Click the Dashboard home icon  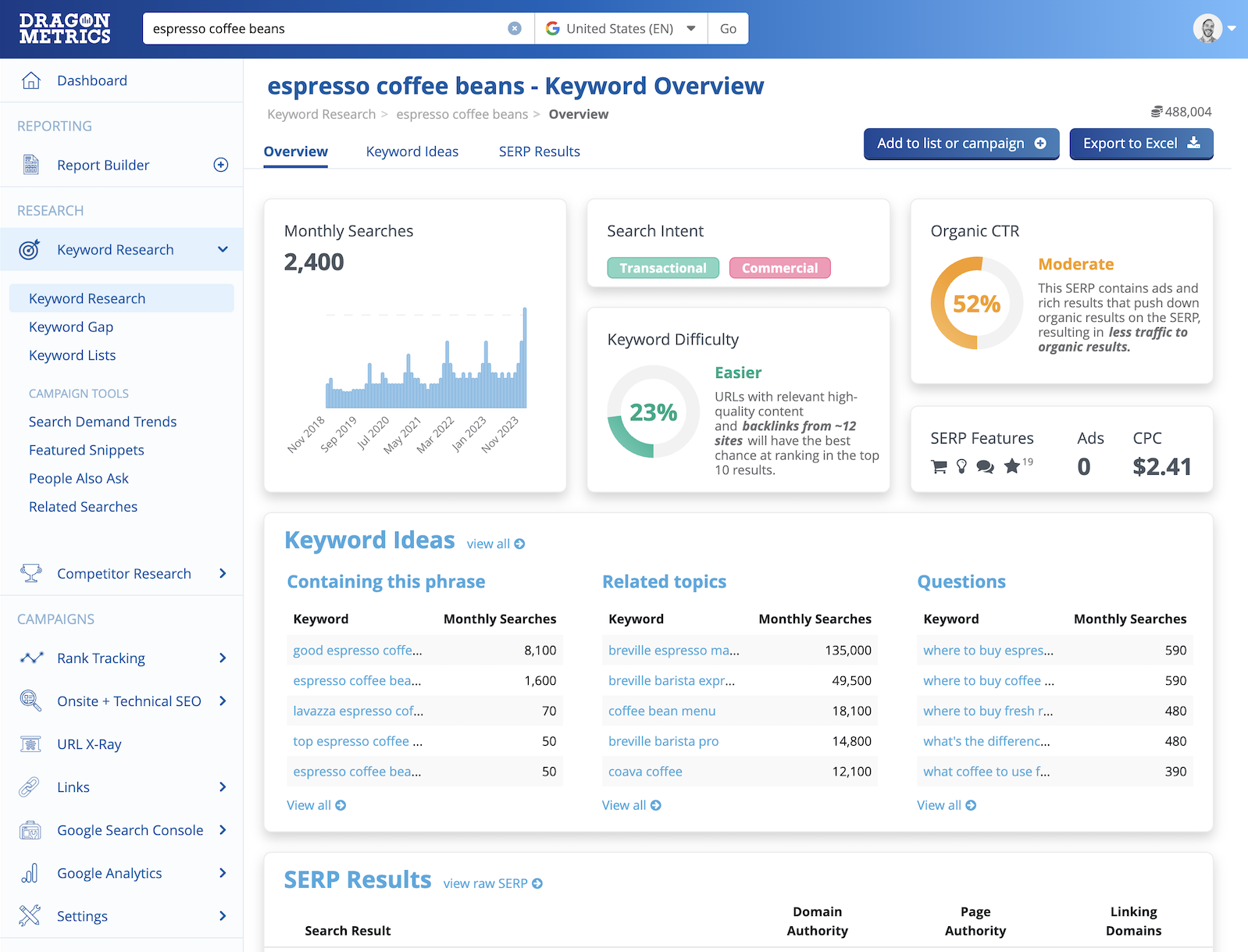click(31, 80)
